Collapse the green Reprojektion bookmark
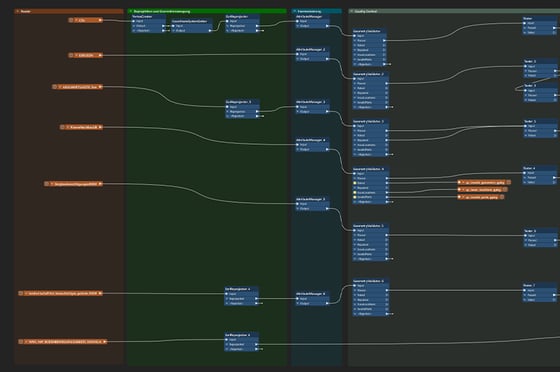The height and width of the screenshot is (372, 560). point(131,11)
